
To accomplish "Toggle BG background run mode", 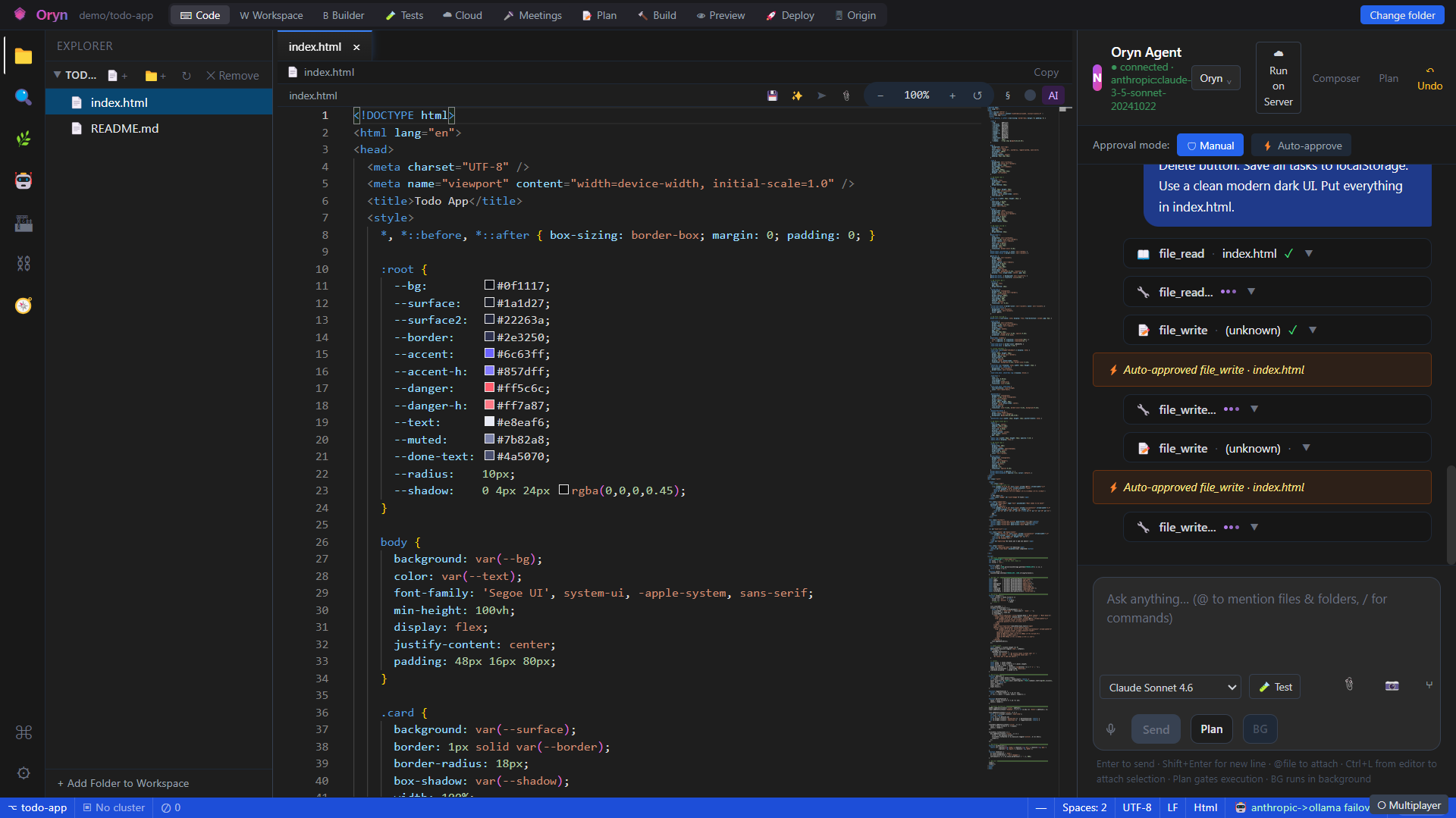I will tap(1260, 729).
